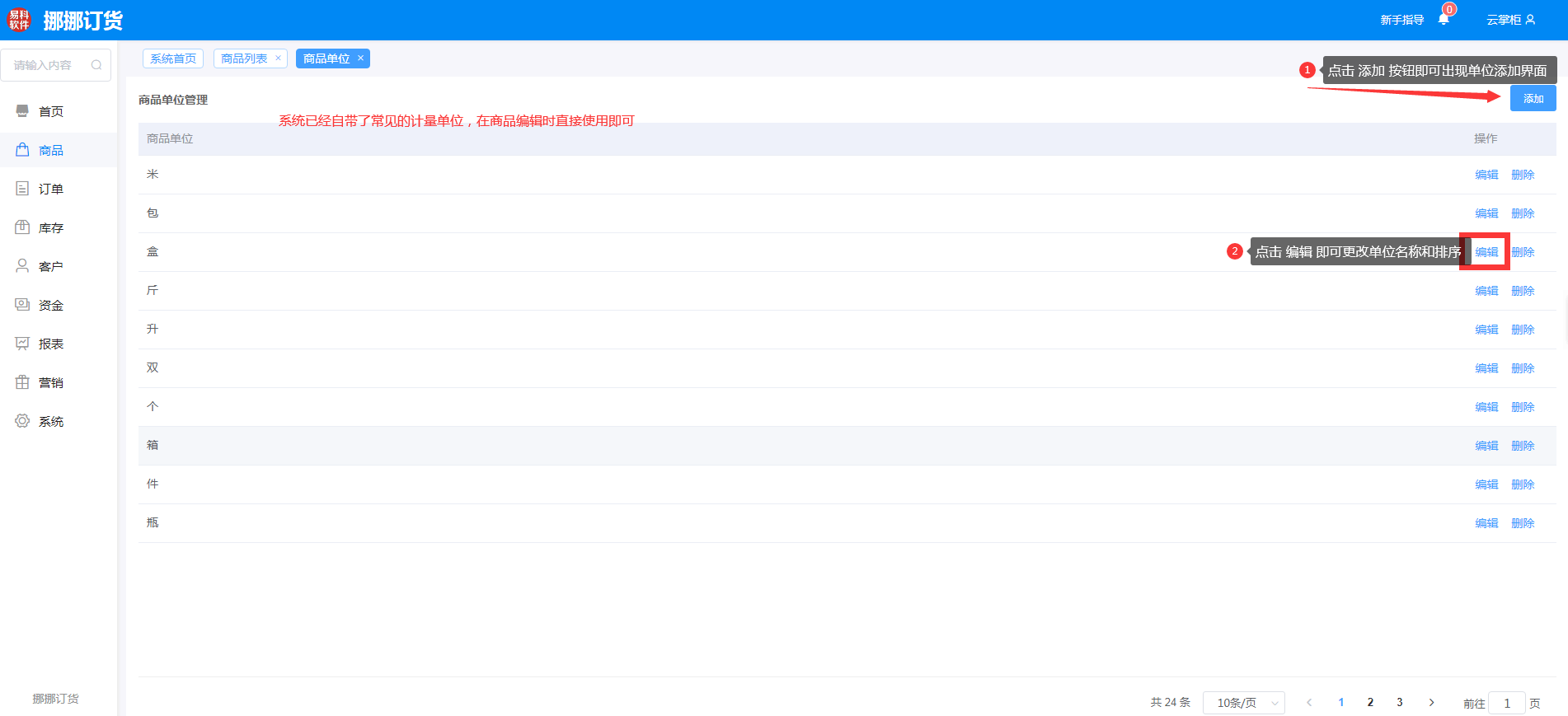
Task: Switch to the 系统首页 tab
Action: (x=173, y=58)
